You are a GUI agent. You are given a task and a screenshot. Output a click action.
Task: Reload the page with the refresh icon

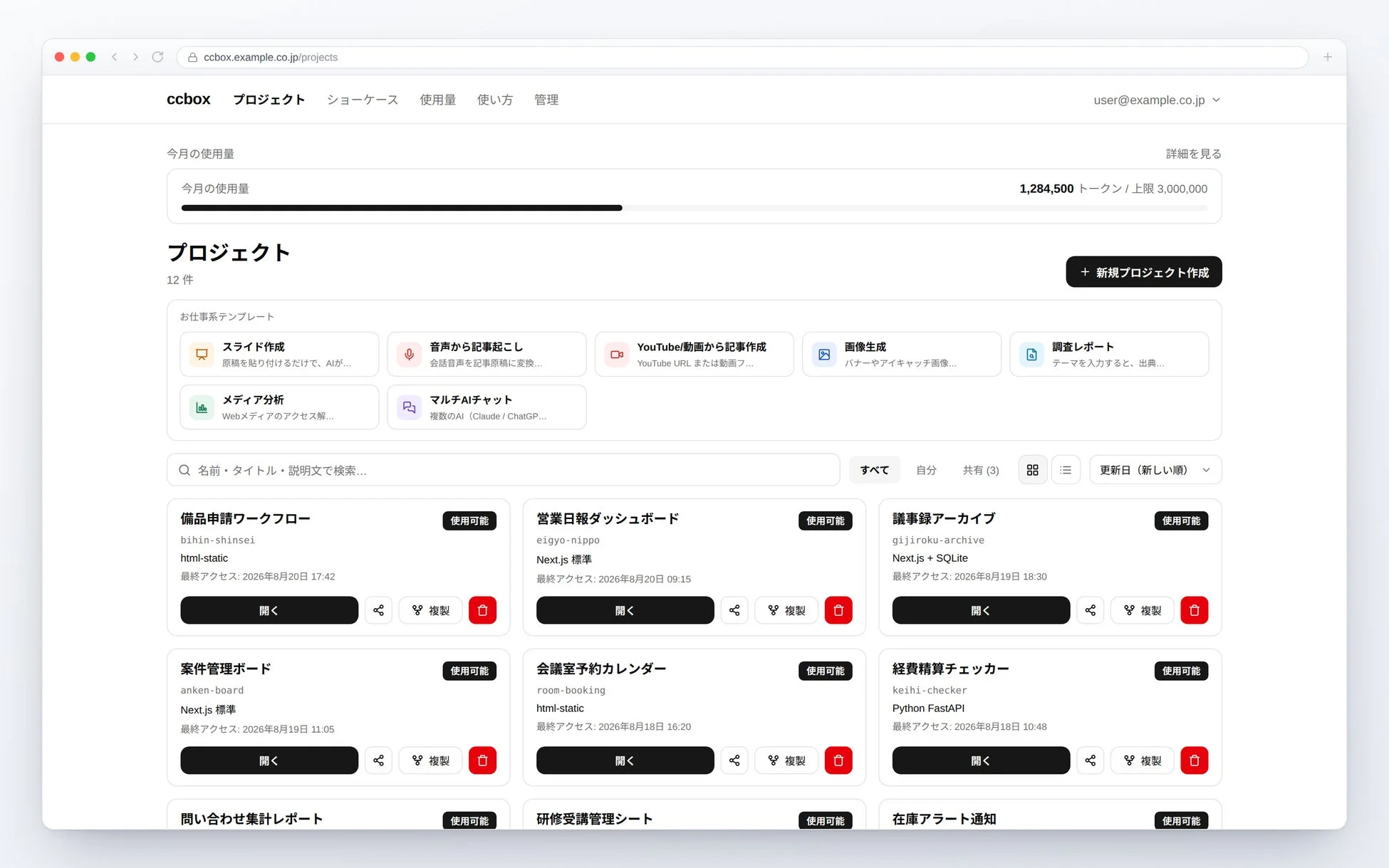tap(157, 57)
